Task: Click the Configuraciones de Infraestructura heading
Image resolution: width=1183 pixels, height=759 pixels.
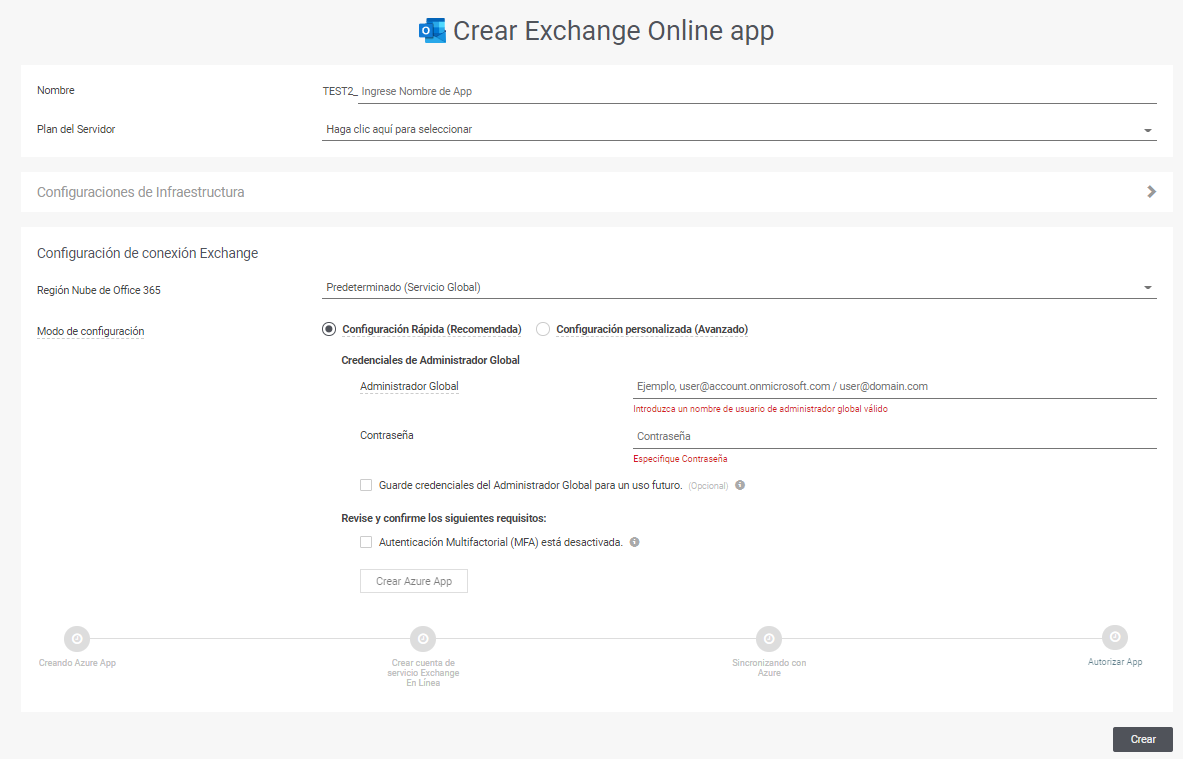Action: pyautogui.click(x=140, y=192)
